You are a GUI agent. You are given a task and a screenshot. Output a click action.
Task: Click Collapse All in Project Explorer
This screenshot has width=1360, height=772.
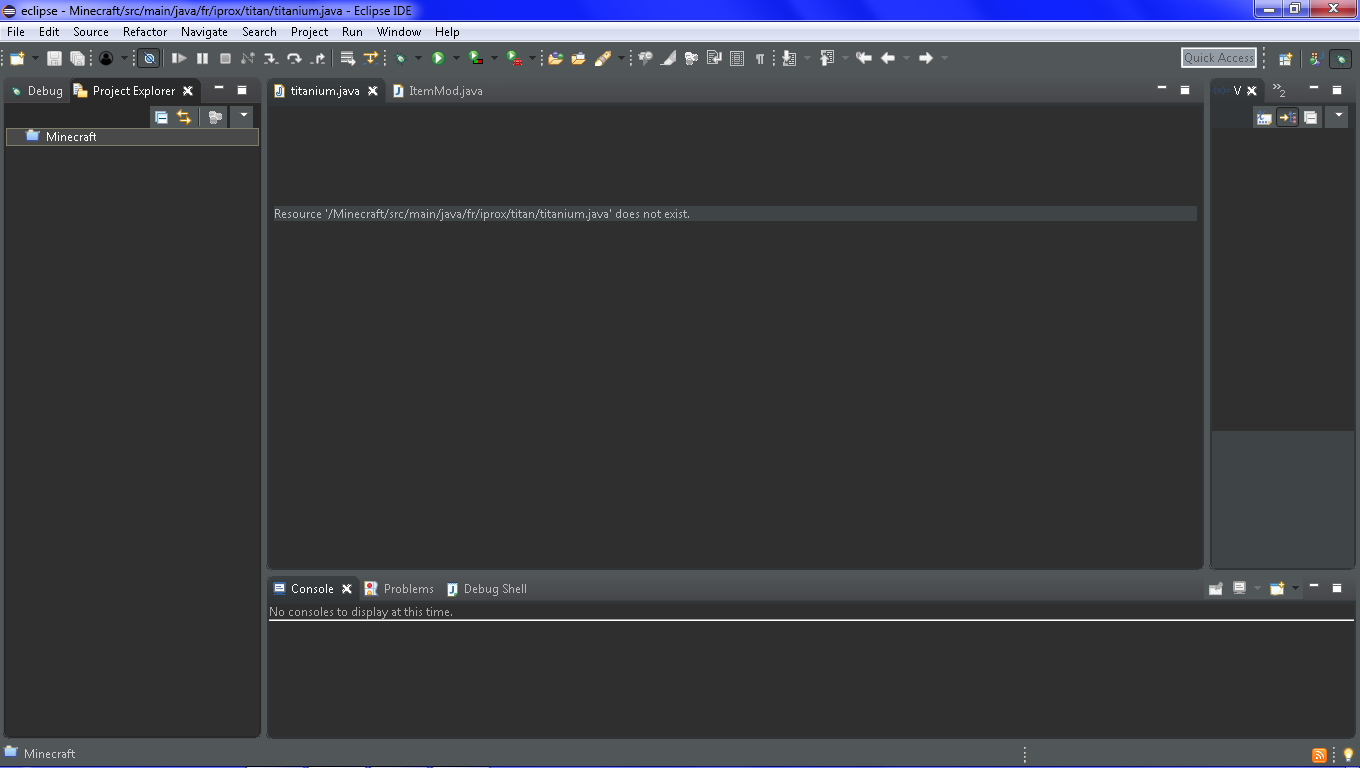[x=161, y=117]
